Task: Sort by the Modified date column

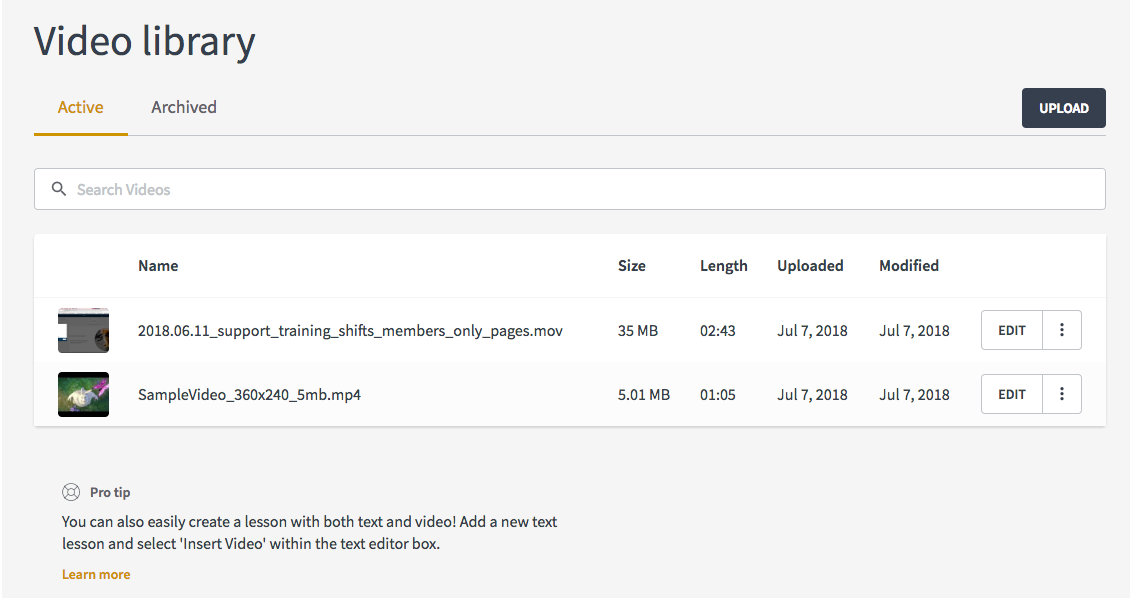Action: pos(908,266)
